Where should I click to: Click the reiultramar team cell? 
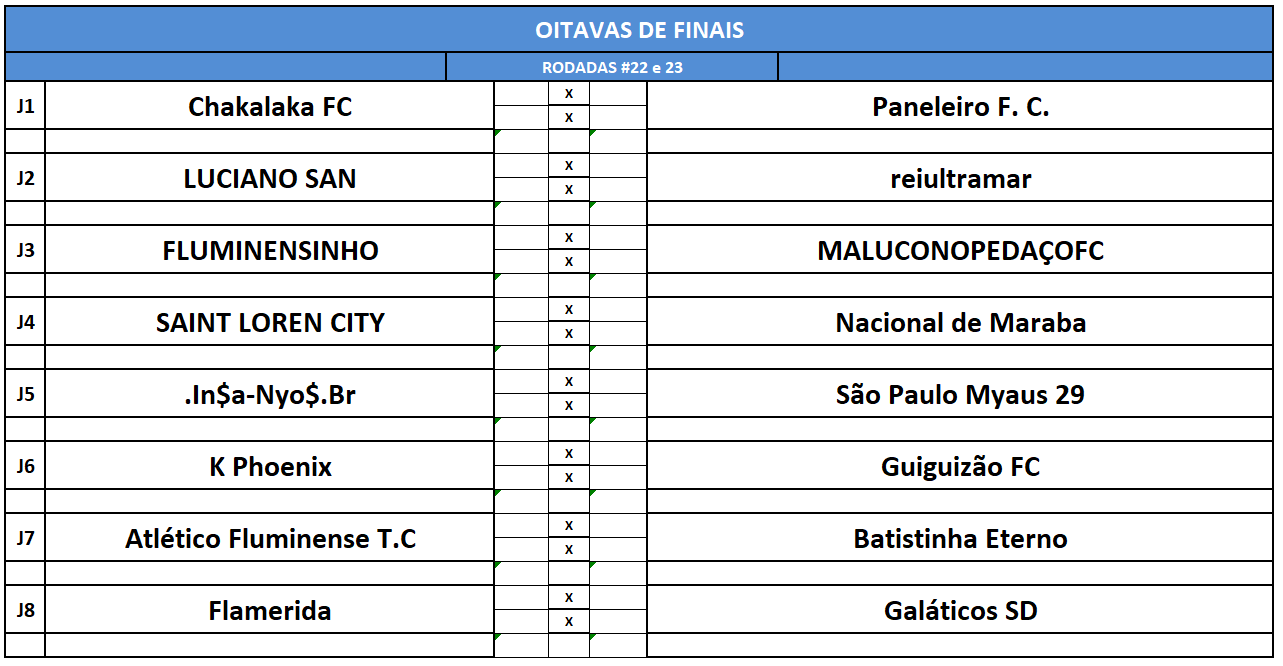960,179
